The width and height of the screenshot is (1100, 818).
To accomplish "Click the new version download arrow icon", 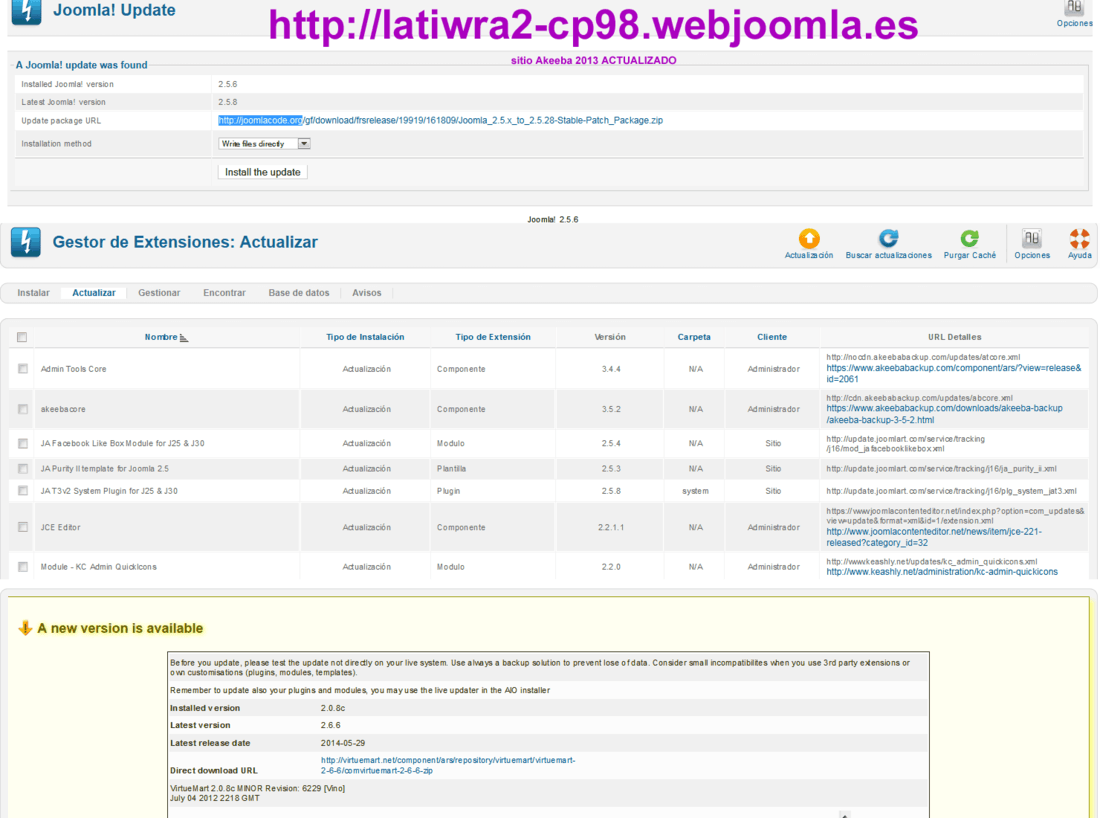I will coord(25,628).
